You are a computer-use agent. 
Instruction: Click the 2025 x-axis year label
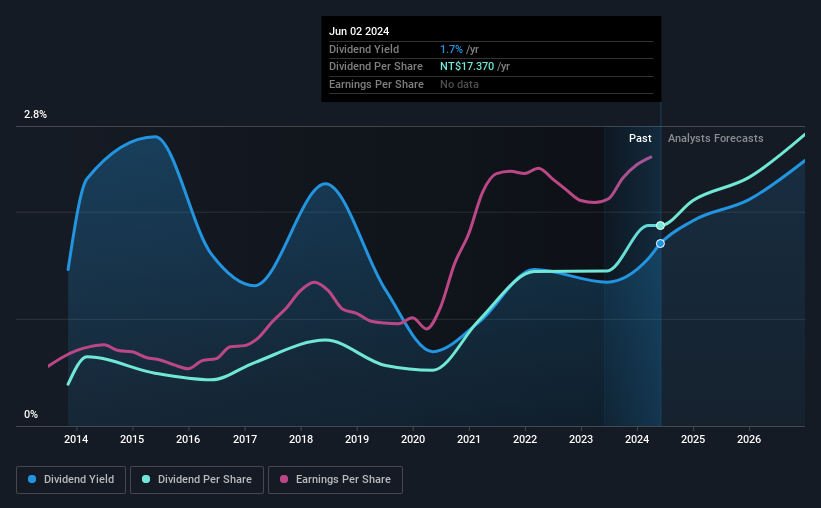click(693, 439)
